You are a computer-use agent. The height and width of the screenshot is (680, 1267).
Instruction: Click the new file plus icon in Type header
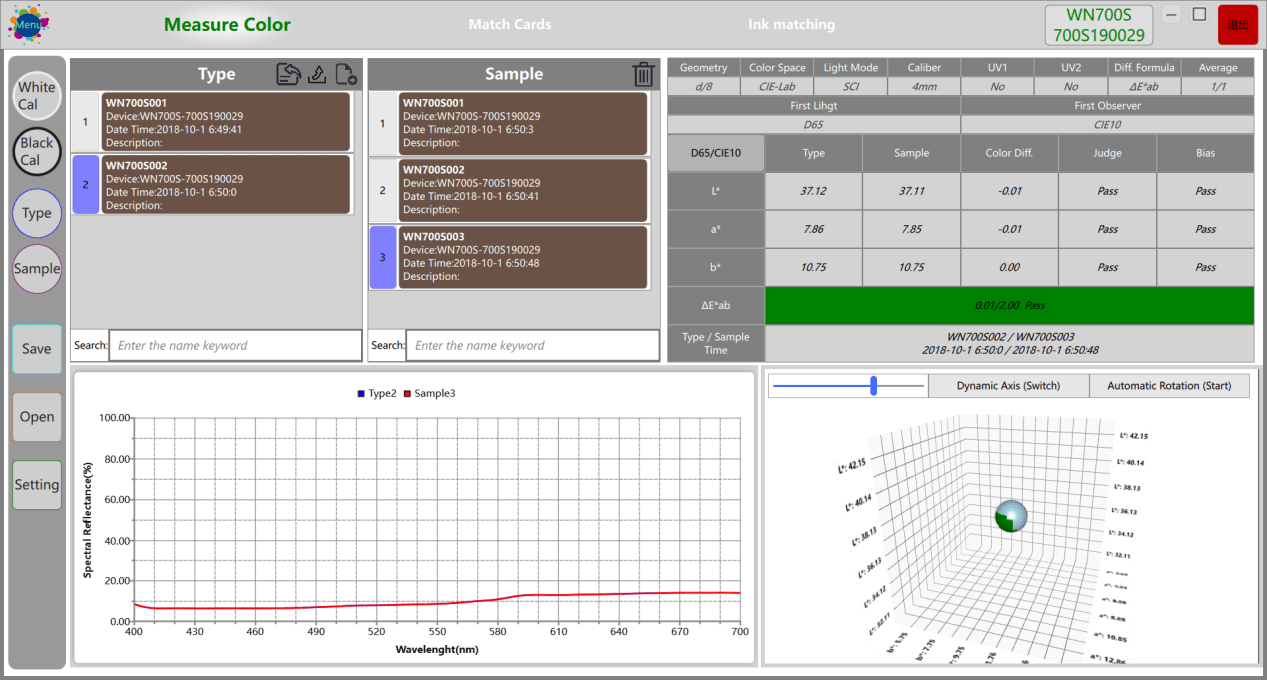point(346,73)
